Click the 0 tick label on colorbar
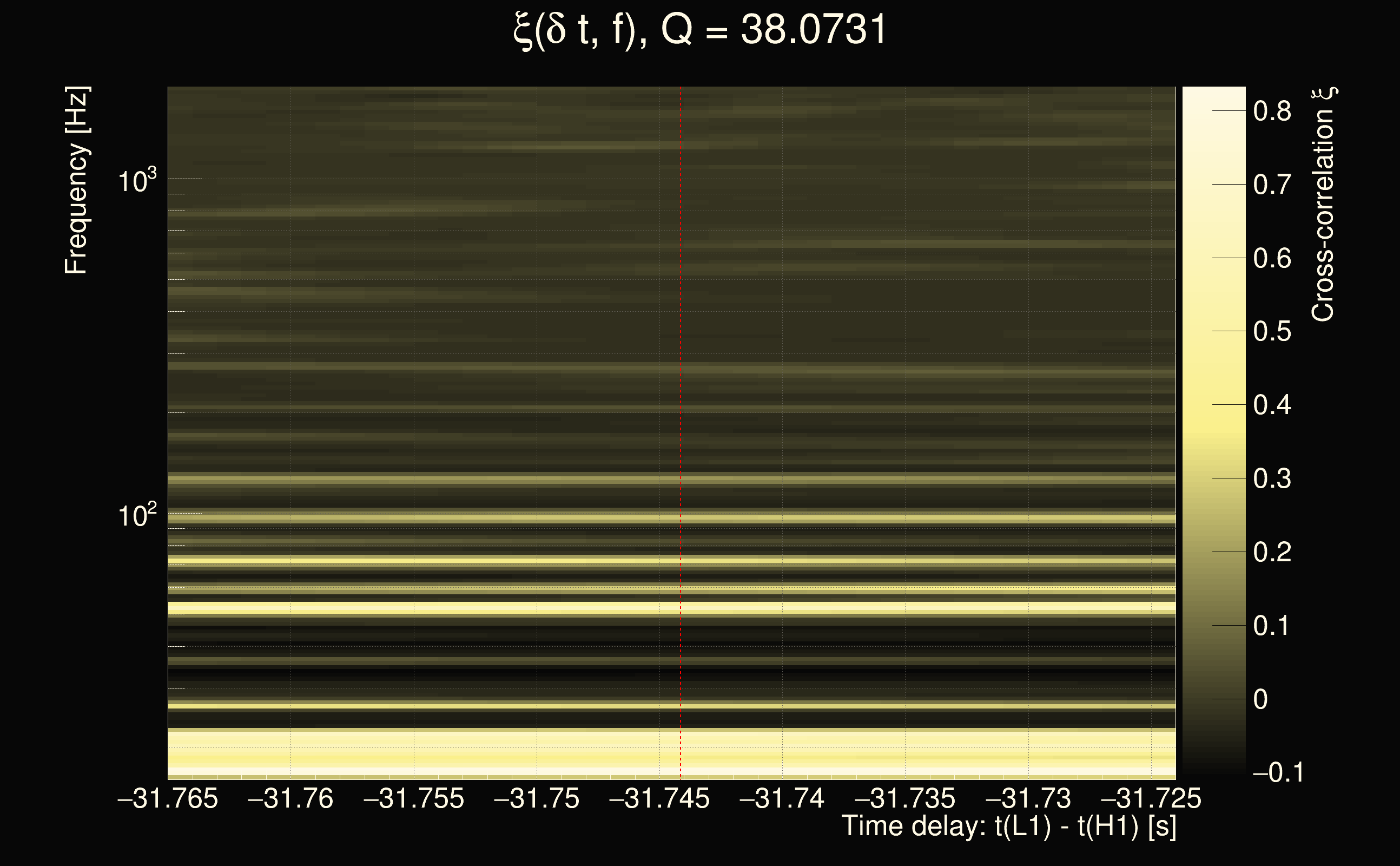 [x=1260, y=699]
